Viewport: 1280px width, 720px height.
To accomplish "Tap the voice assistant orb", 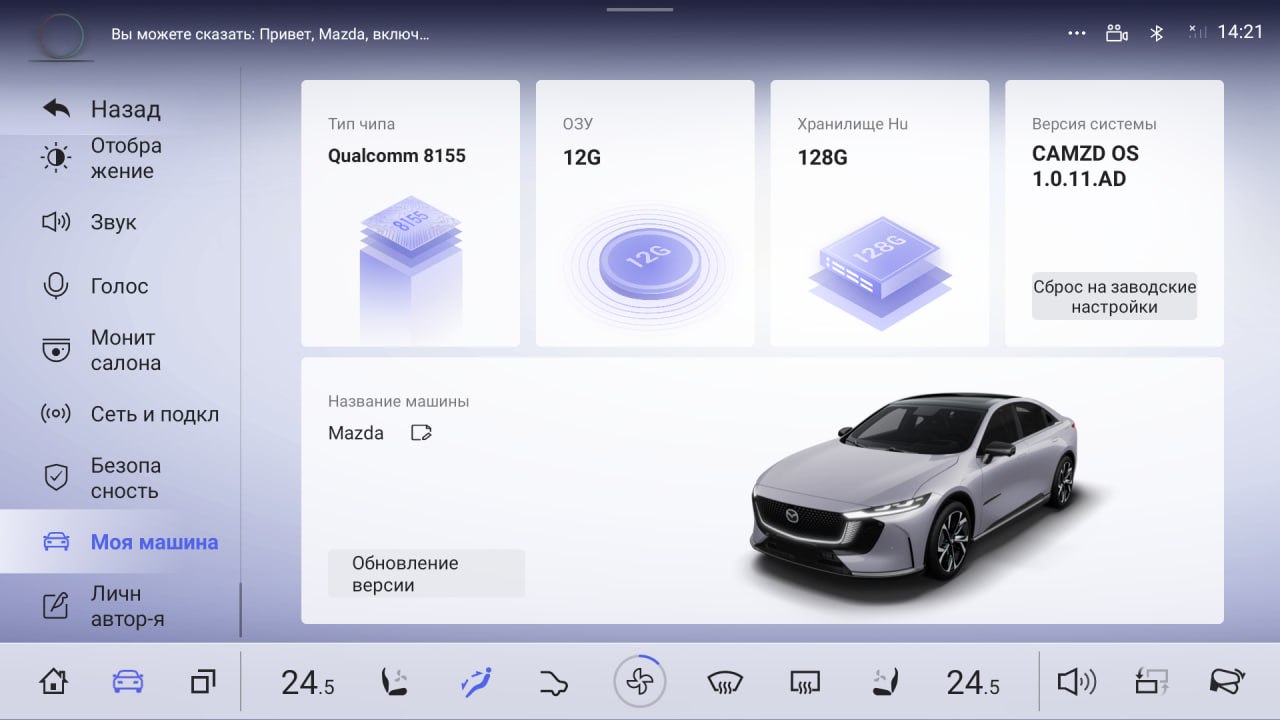I will pyautogui.click(x=61, y=36).
